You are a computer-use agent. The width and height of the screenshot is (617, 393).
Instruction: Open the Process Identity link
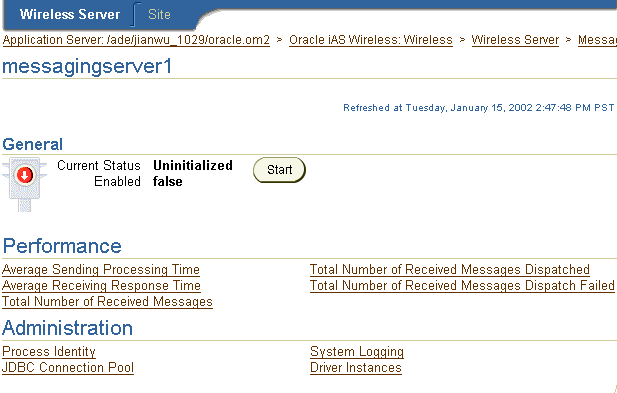click(49, 352)
